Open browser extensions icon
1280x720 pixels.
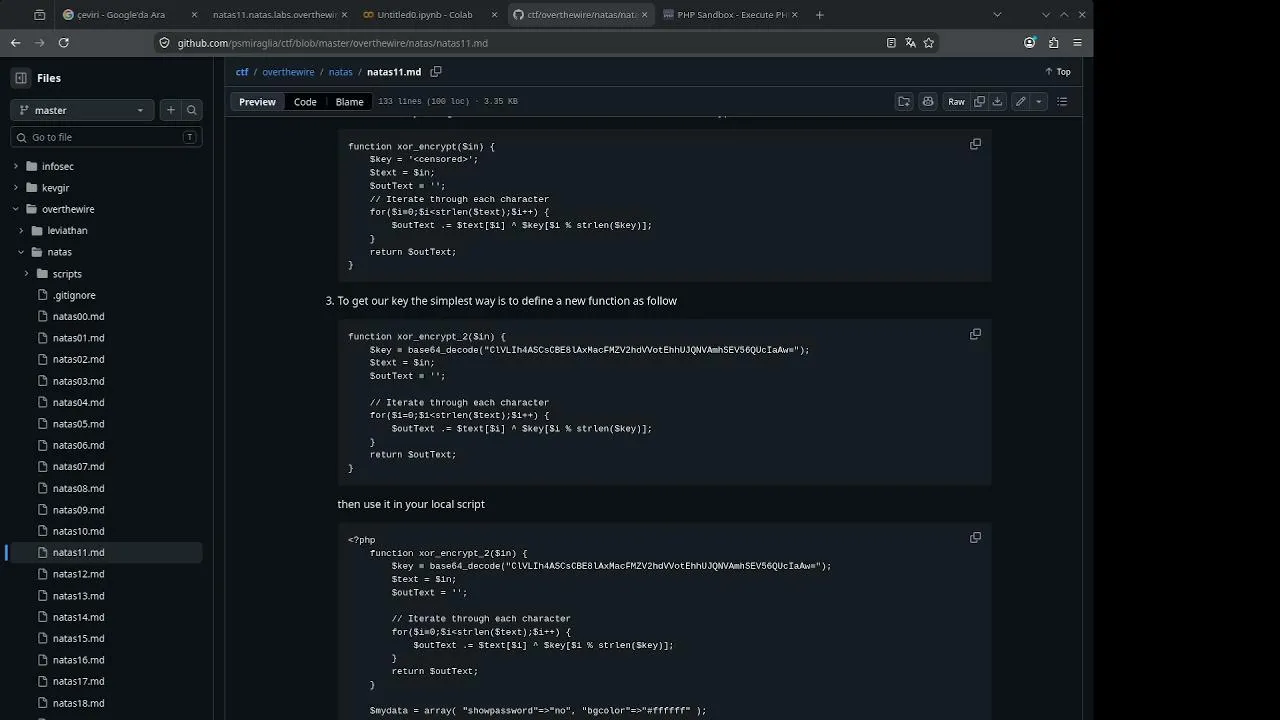pos(1053,43)
